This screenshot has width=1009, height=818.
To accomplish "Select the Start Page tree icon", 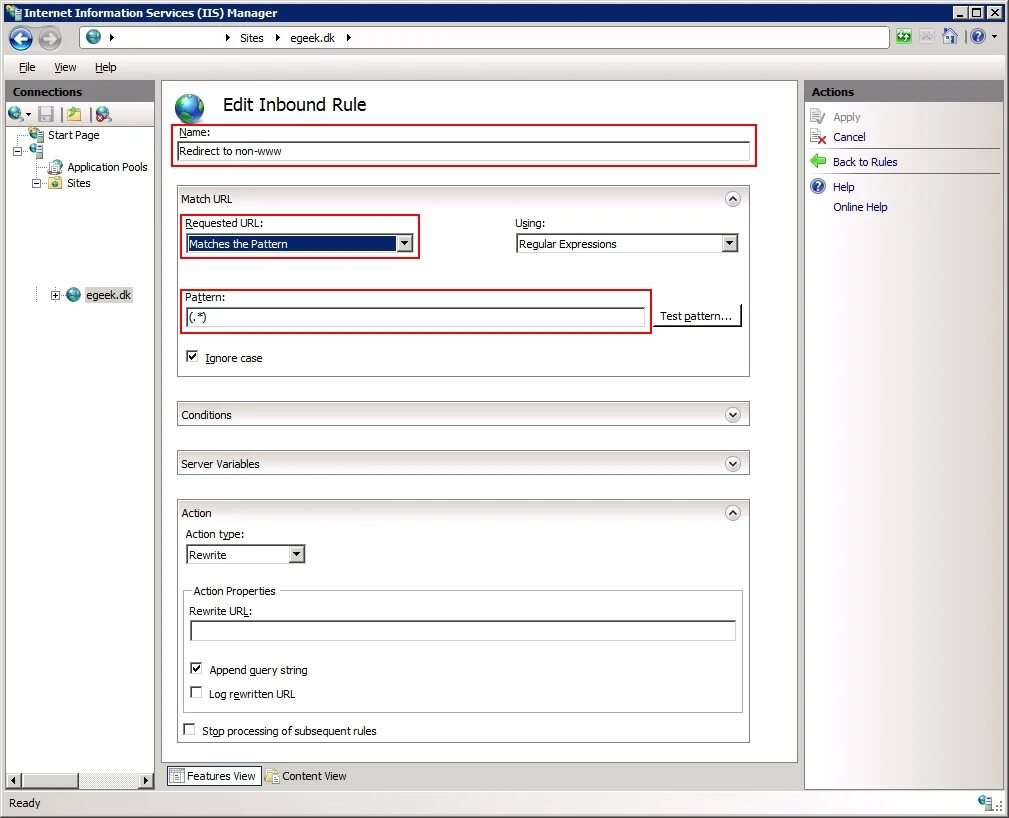I will pos(37,135).
